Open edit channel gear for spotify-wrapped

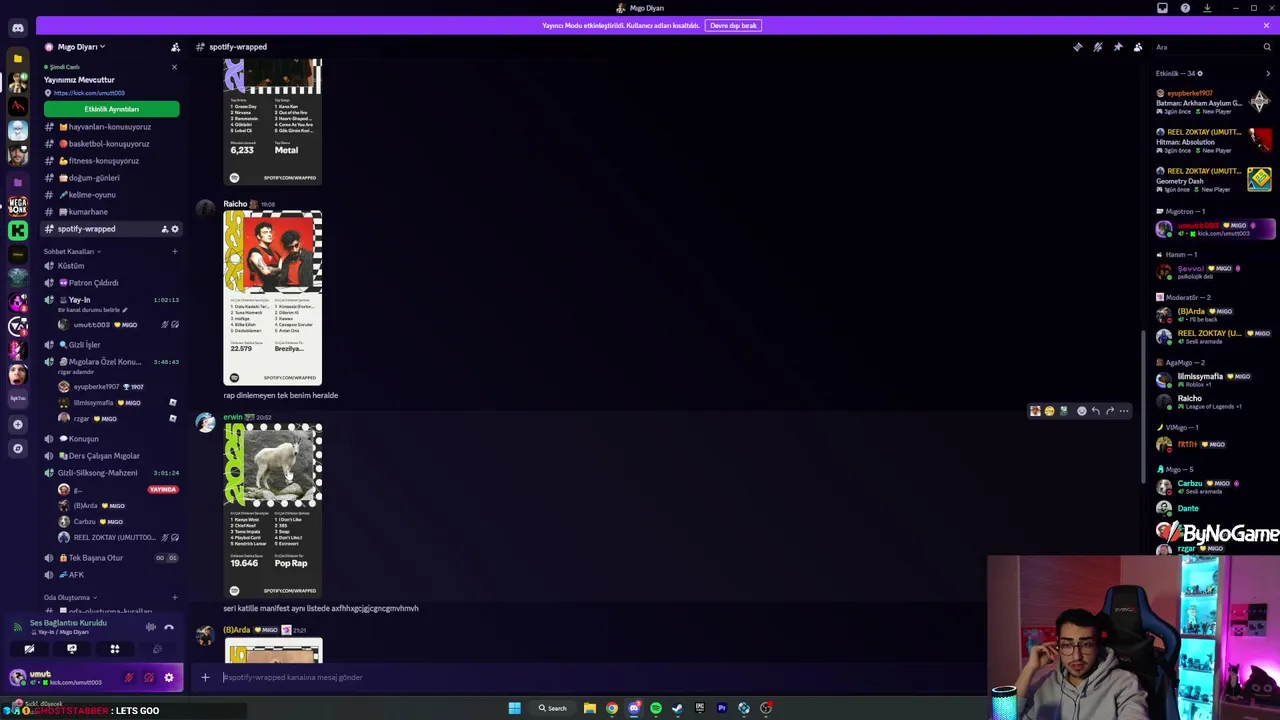click(175, 229)
